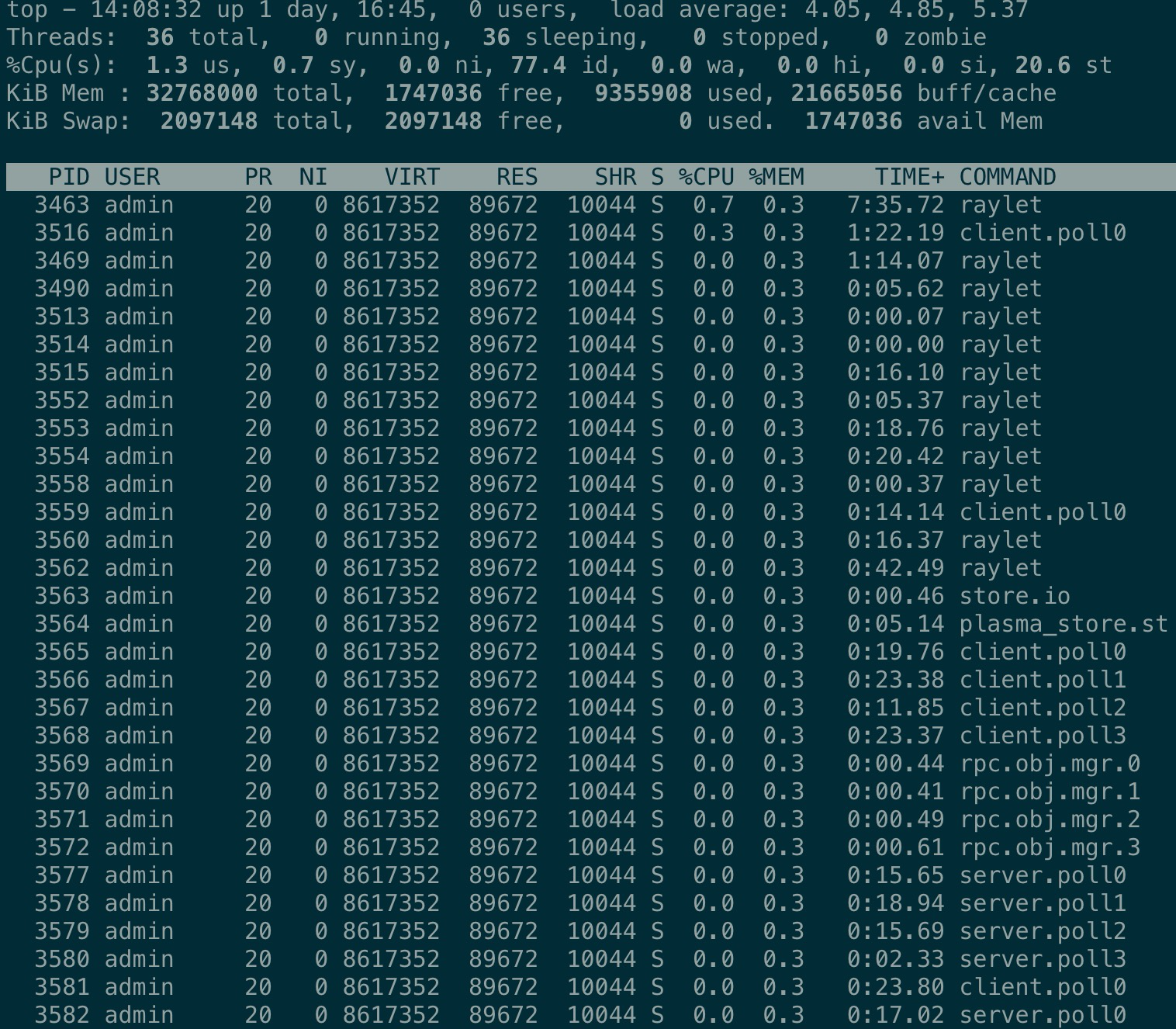Click the time value 0:00.07
Image resolution: width=1176 pixels, height=1029 pixels.
click(x=895, y=317)
